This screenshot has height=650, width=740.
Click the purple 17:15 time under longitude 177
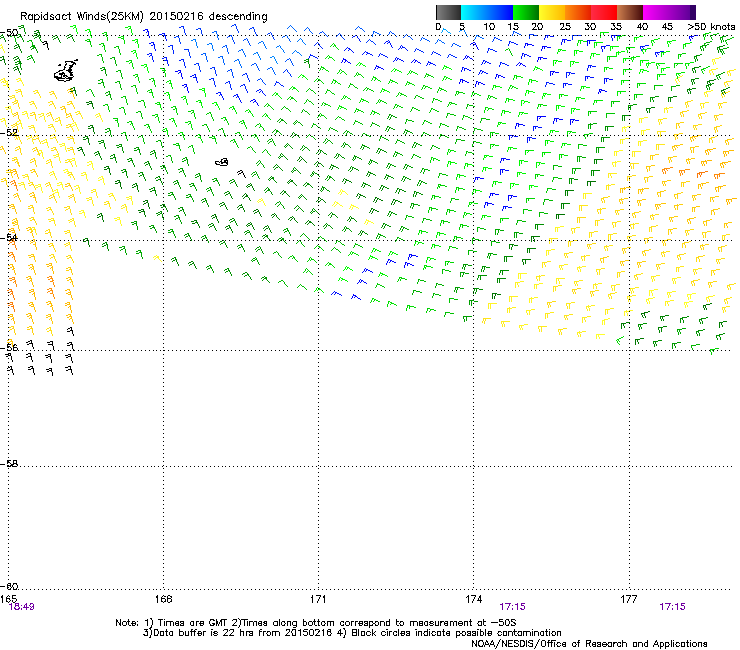[673, 607]
